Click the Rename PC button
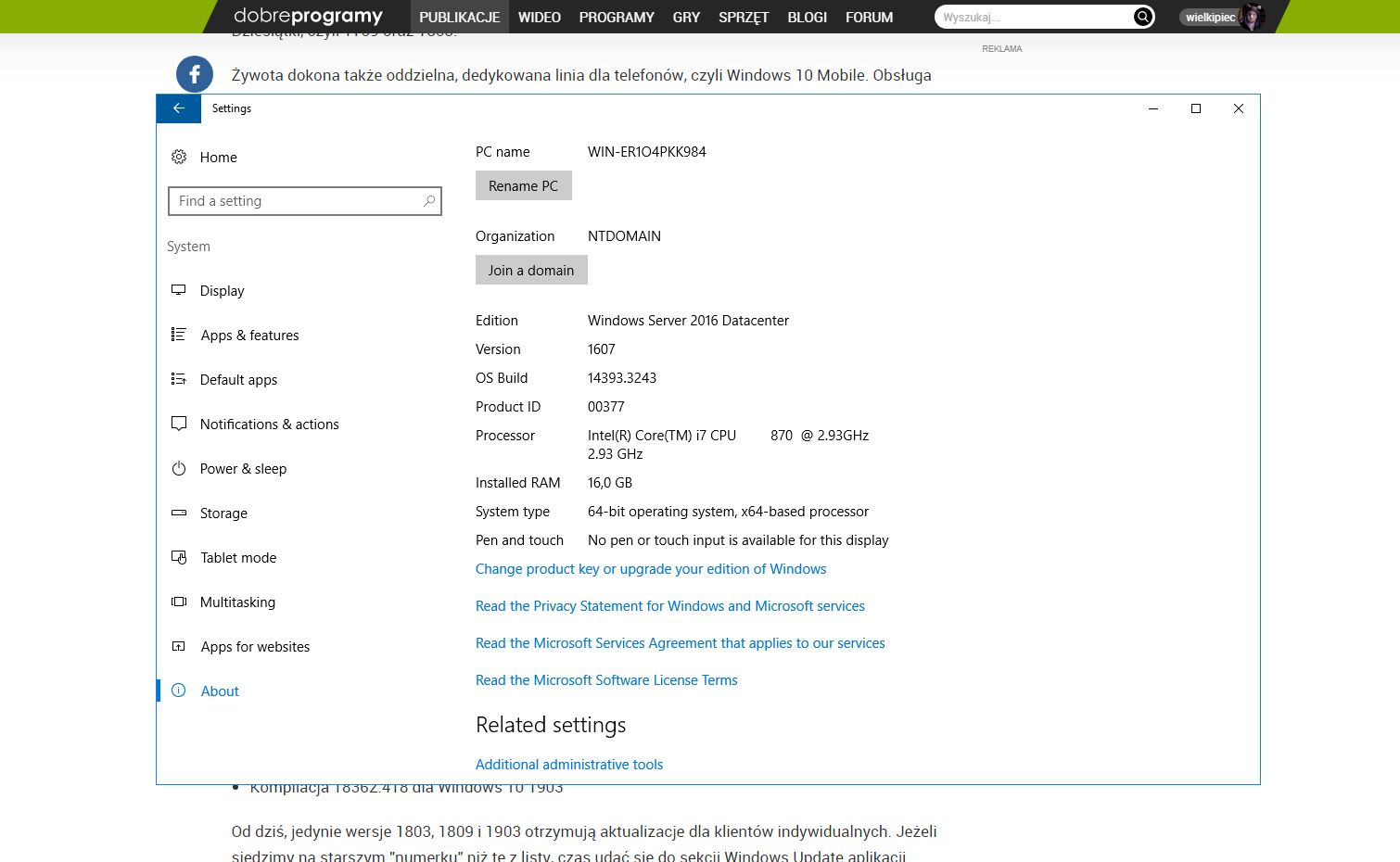Screen dimensions: 1400x862 pyautogui.click(x=524, y=185)
